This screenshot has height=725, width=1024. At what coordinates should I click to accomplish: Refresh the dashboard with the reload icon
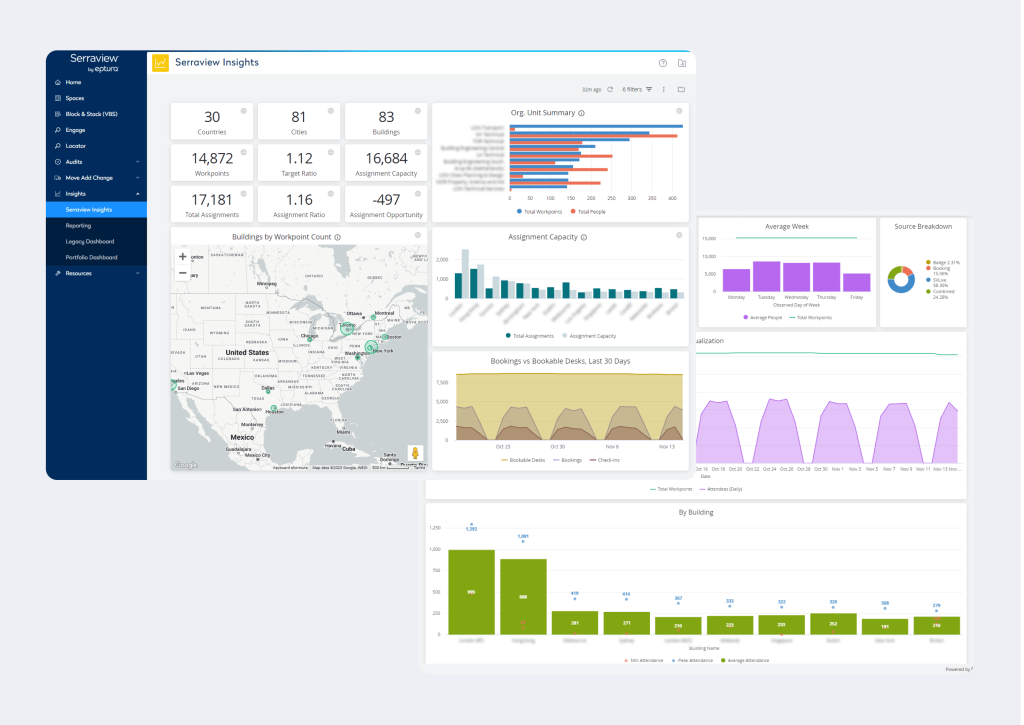[610, 88]
